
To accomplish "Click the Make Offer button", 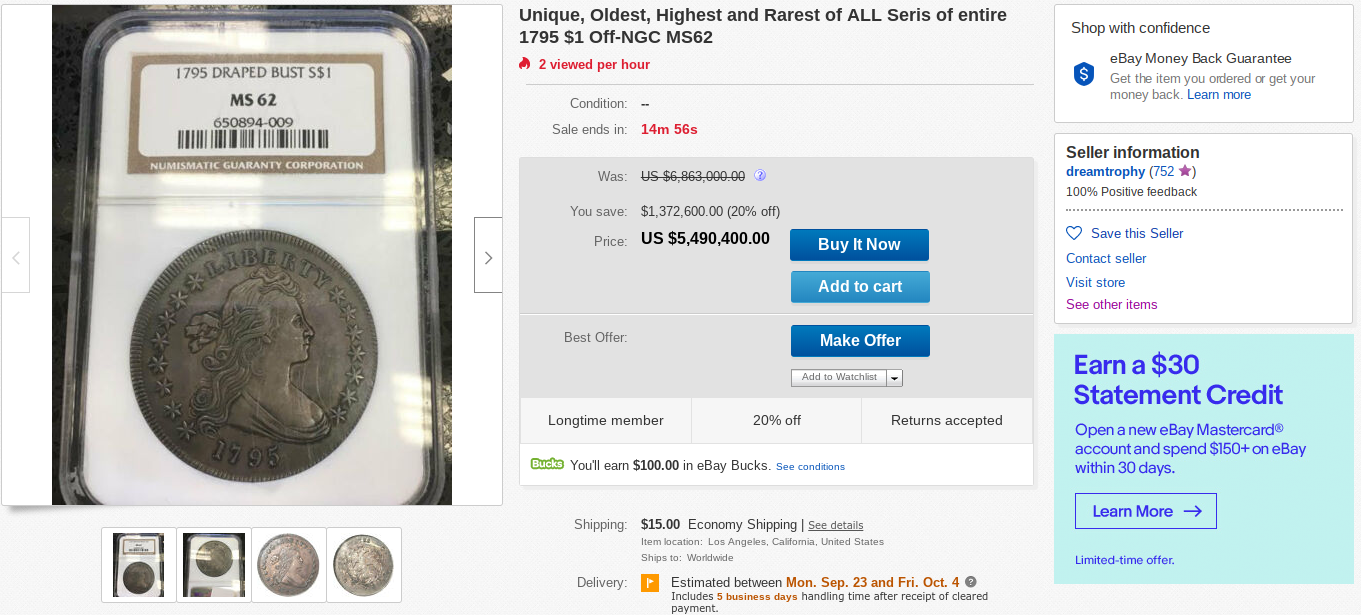I will tap(860, 341).
